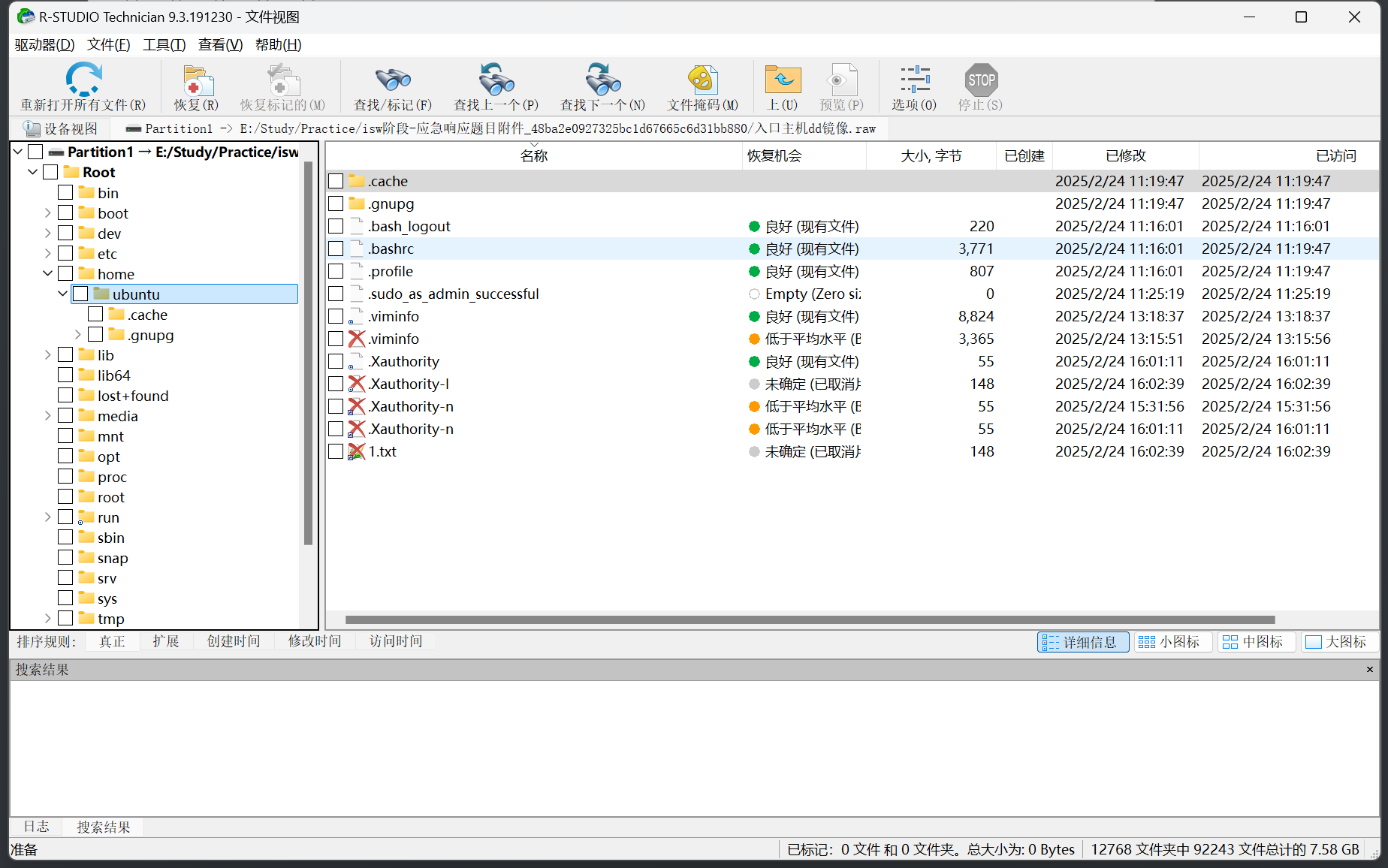Mark the 1.txt file checkbox
Viewport: 1388px width, 868px height.
coord(336,451)
